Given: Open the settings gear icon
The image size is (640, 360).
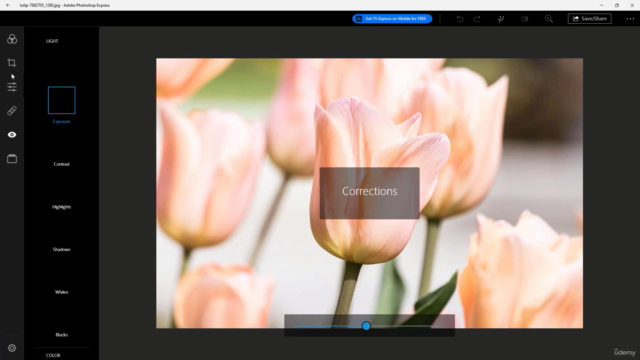Looking at the screenshot, I should point(12,348).
